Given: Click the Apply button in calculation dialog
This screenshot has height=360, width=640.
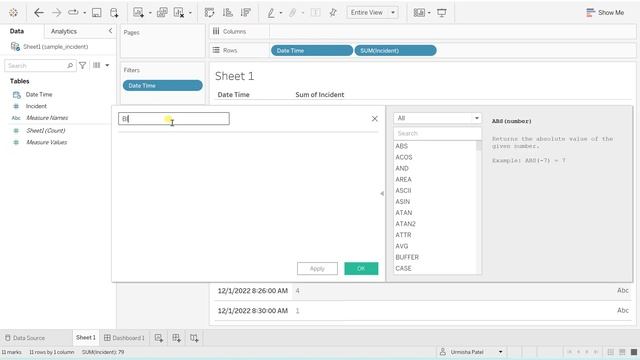Looking at the screenshot, I should [x=317, y=269].
